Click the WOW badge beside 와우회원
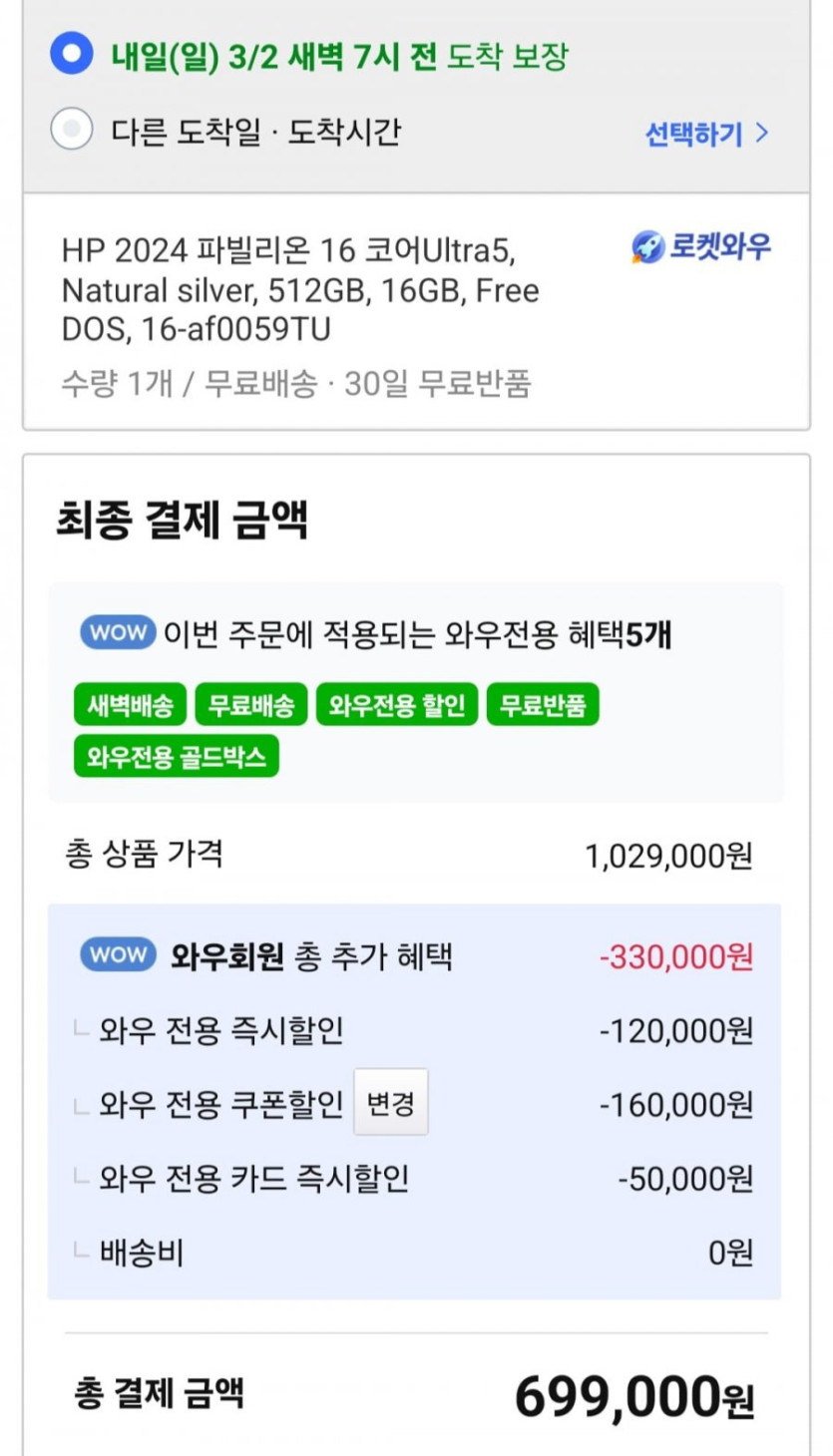The image size is (833, 1456). (x=118, y=955)
